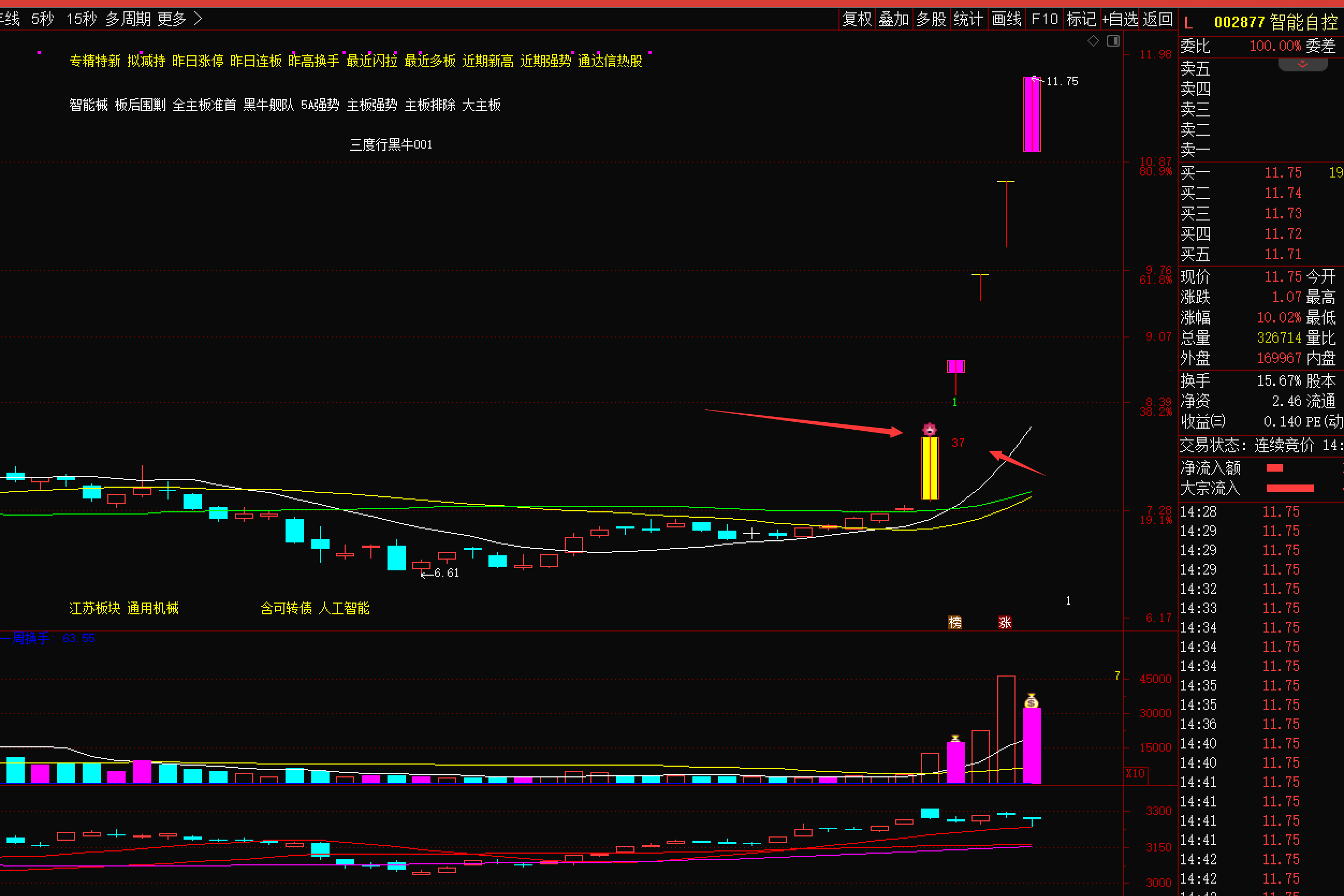Click the 卖一 ask row

click(x=1261, y=150)
